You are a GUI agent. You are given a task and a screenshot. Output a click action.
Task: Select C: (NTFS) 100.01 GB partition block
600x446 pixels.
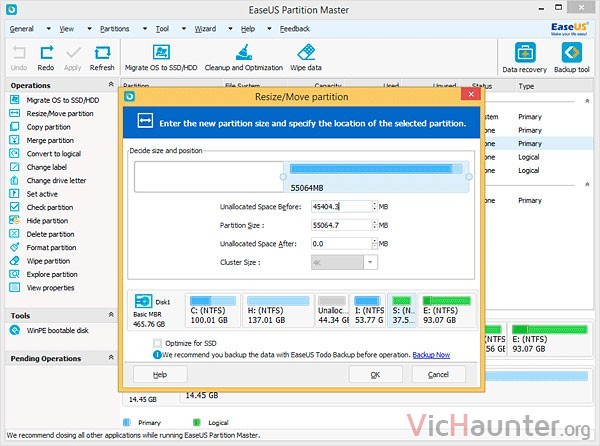tap(213, 310)
